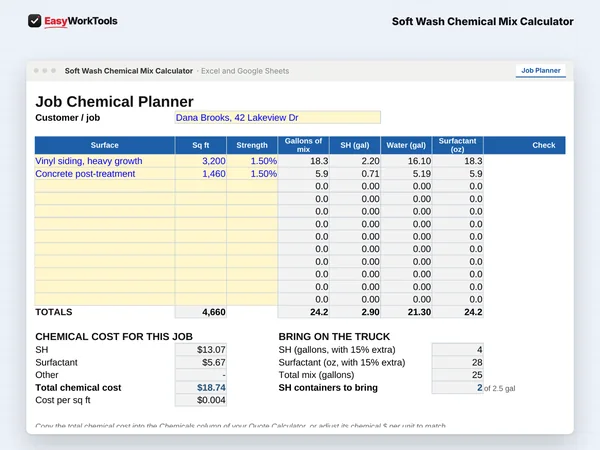Select the 'Concrete post-treatment' cell

click(104, 174)
